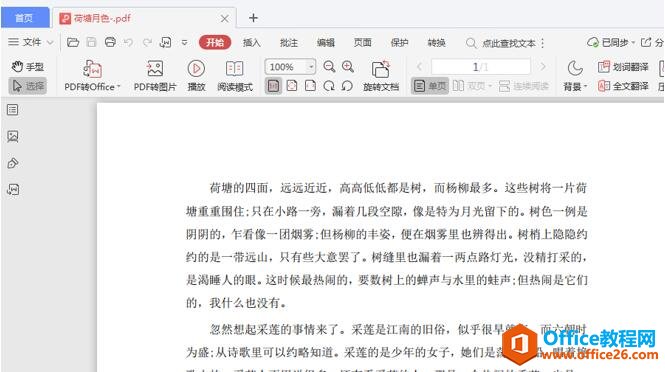Open the 页面 ribbon tab
Screen dimensions: 665x372
(x=363, y=42)
